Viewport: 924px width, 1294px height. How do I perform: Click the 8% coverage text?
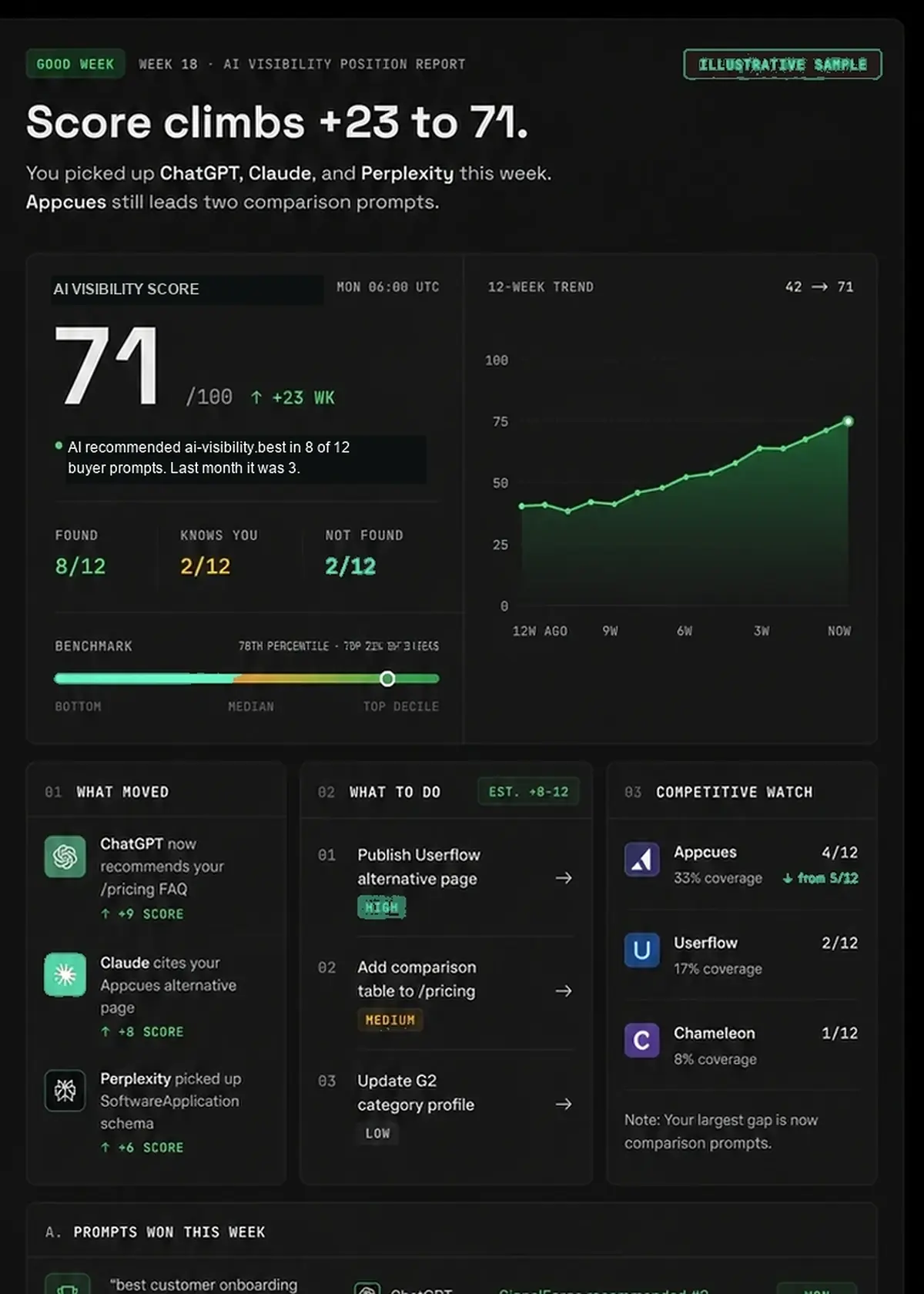click(715, 1059)
